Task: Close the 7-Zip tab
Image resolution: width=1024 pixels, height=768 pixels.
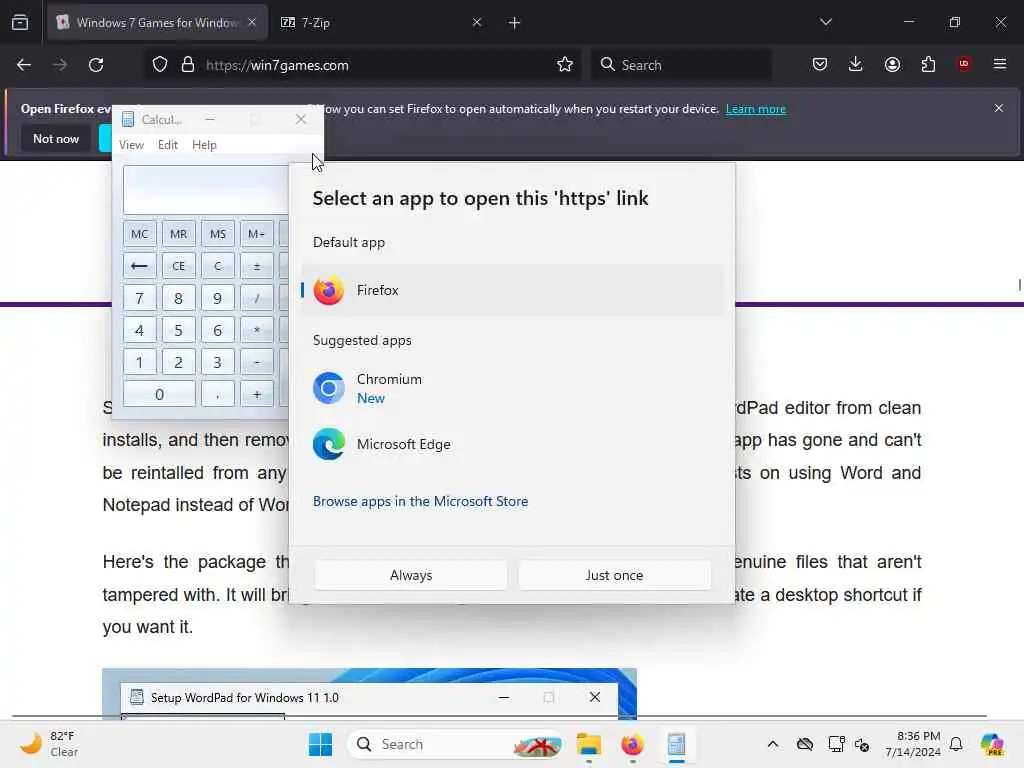Action: click(x=477, y=23)
